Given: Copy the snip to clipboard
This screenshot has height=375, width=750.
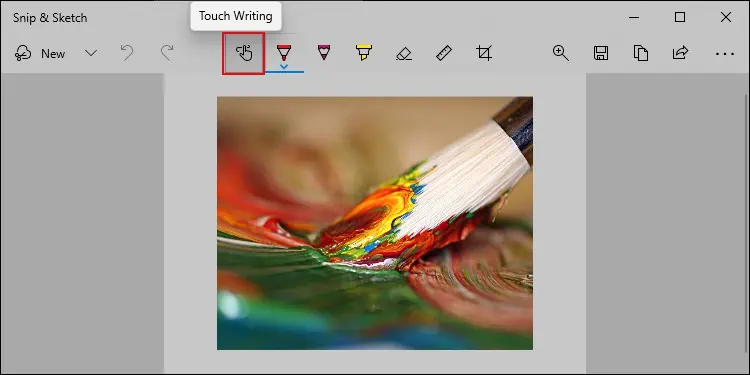Looking at the screenshot, I should click(x=640, y=53).
